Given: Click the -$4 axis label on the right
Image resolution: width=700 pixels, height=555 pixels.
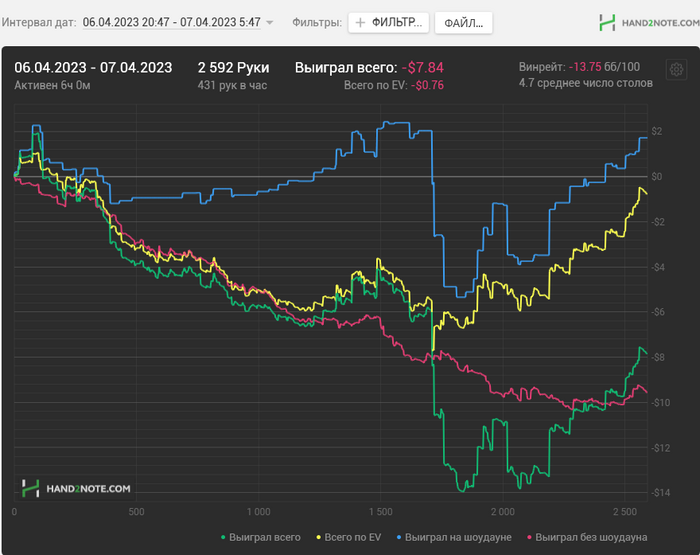Looking at the screenshot, I should click(658, 267).
